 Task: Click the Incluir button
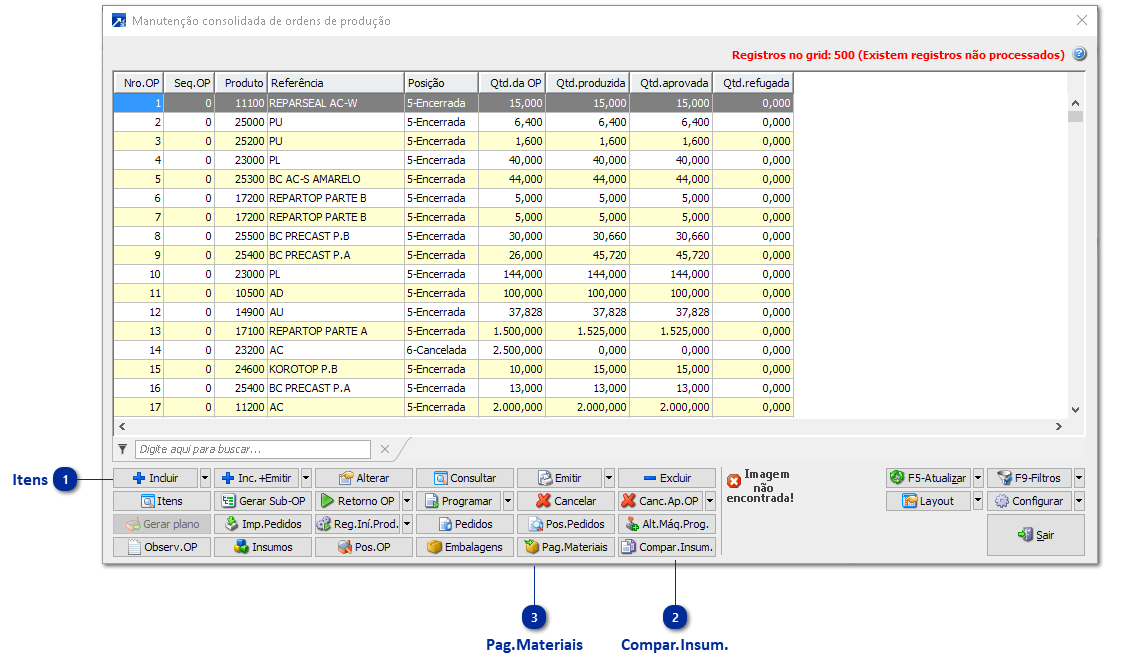[155, 478]
